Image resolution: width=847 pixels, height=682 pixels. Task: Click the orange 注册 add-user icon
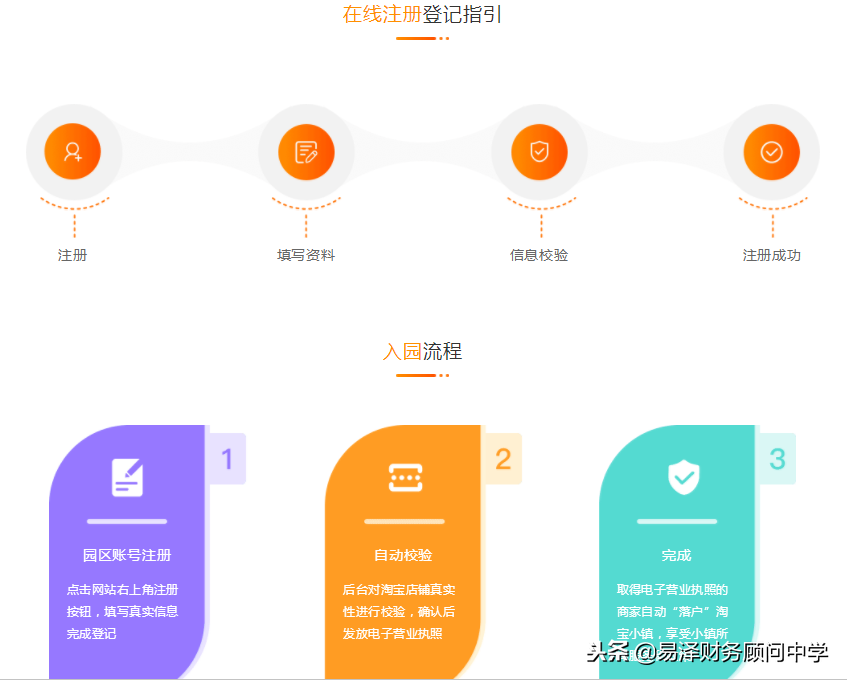72,152
